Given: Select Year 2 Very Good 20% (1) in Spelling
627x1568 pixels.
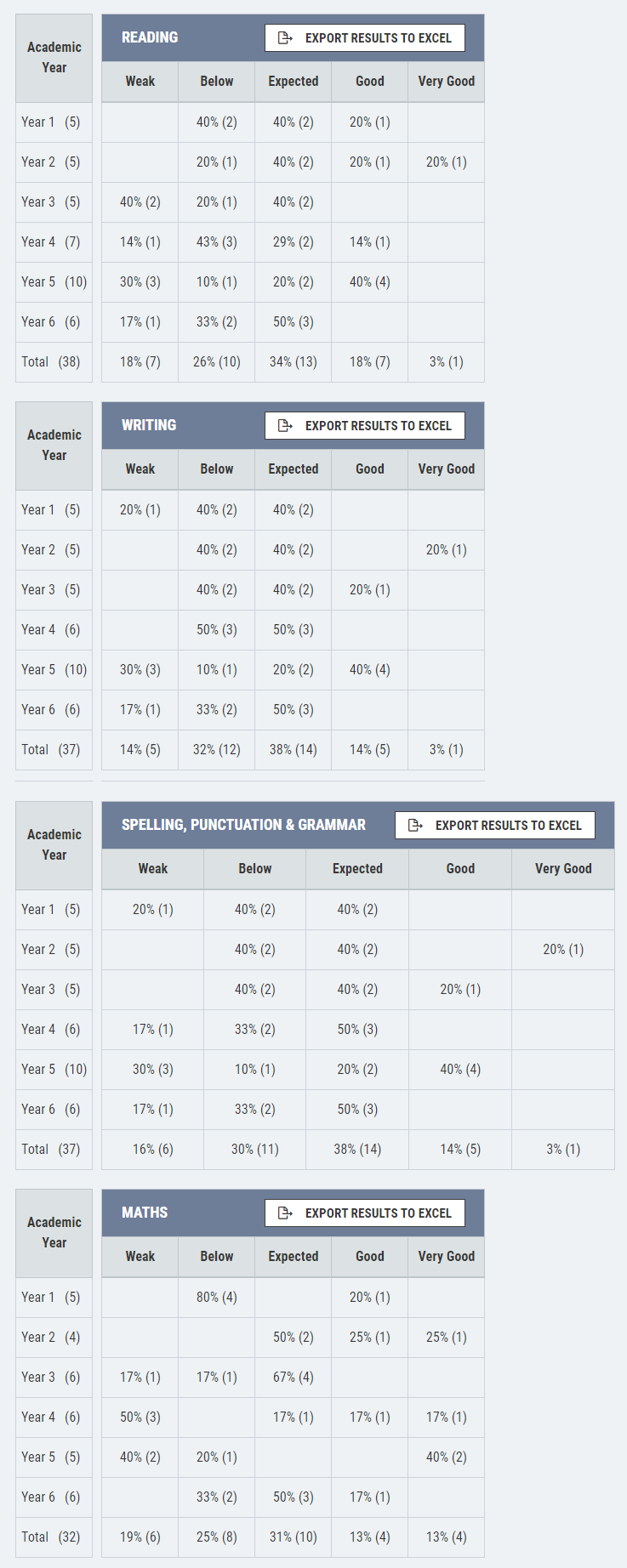Looking at the screenshot, I should tap(563, 950).
